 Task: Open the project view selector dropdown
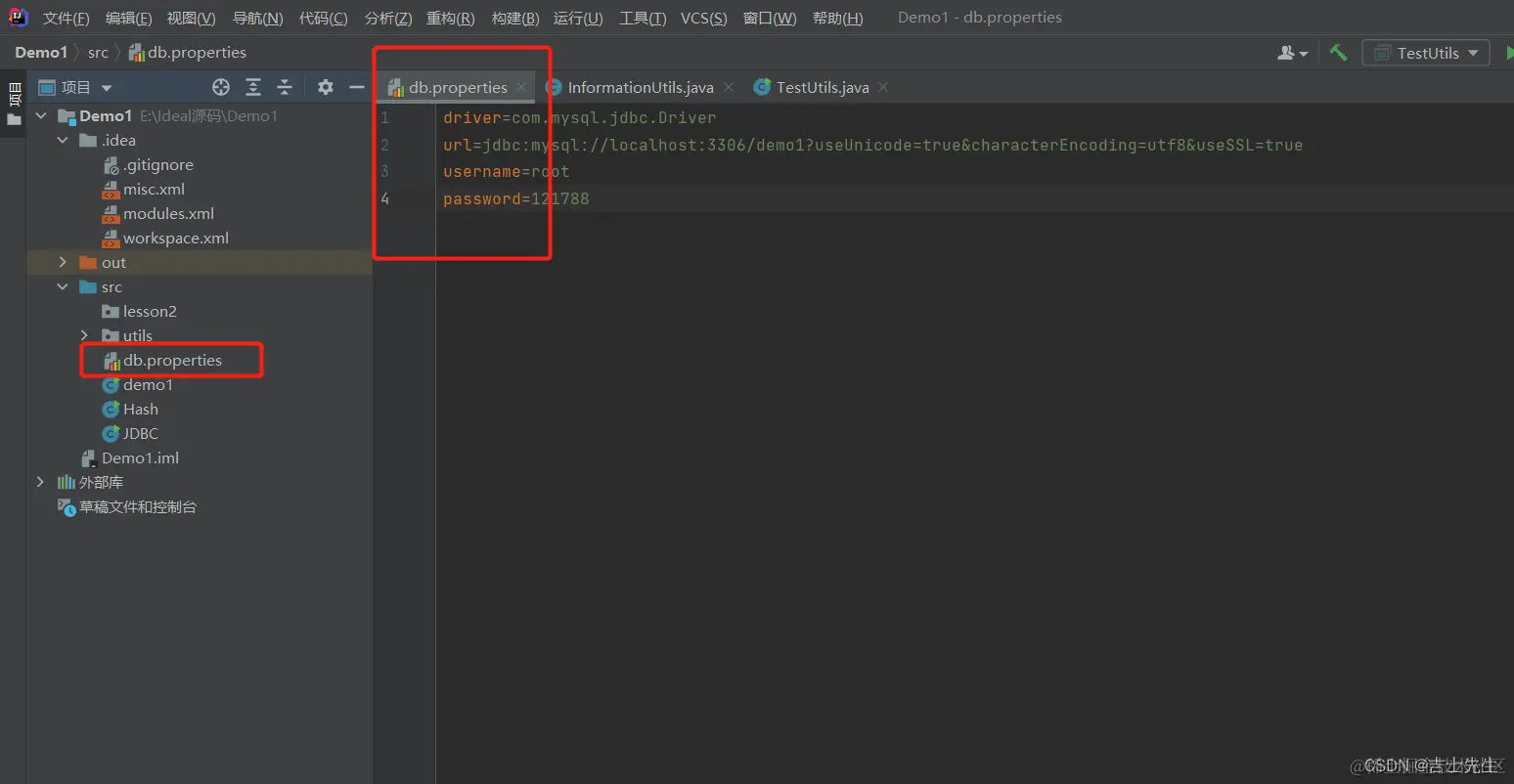[75, 87]
